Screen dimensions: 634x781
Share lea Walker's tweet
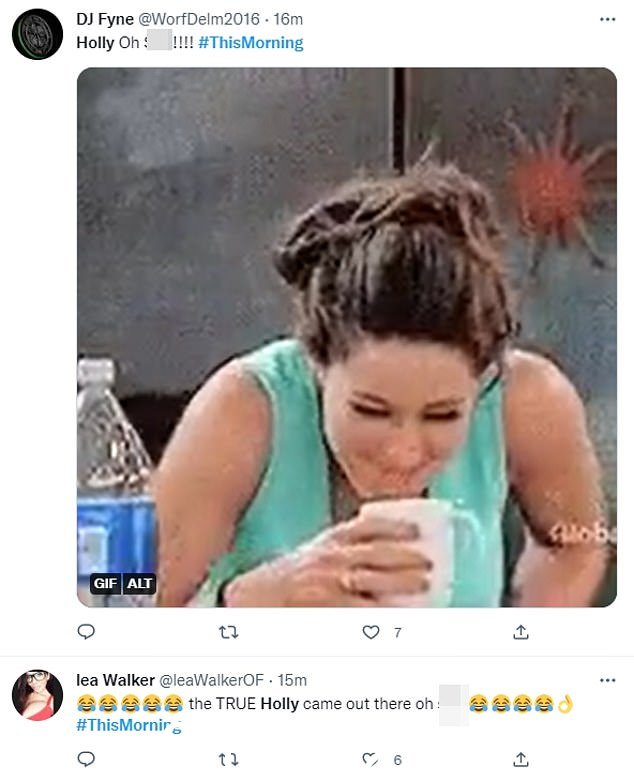click(x=520, y=760)
